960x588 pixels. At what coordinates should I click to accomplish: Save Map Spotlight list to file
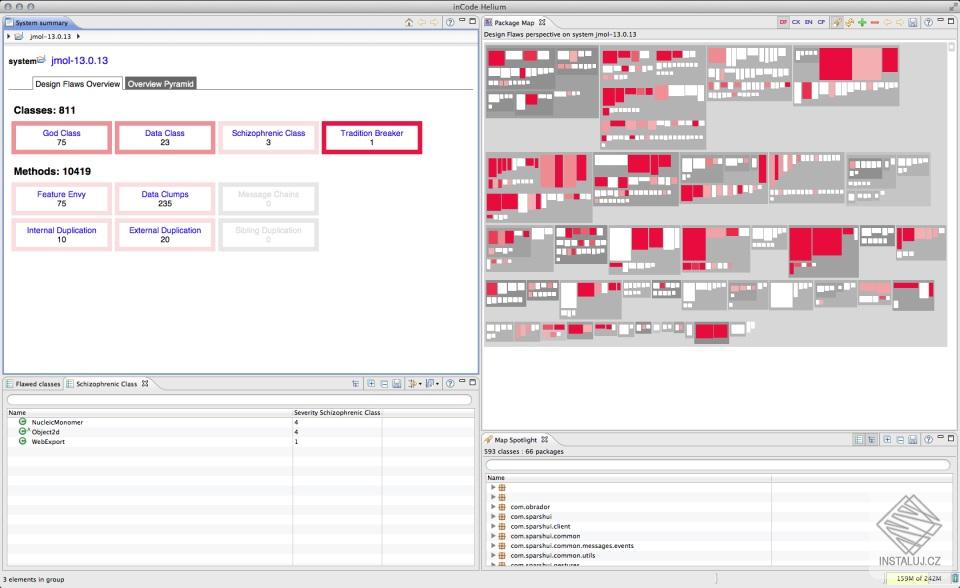click(913, 440)
